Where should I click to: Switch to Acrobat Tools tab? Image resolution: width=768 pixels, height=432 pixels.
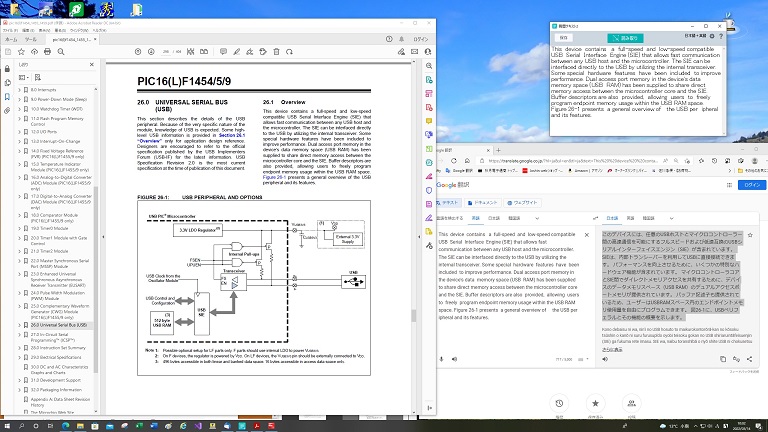click(30, 39)
